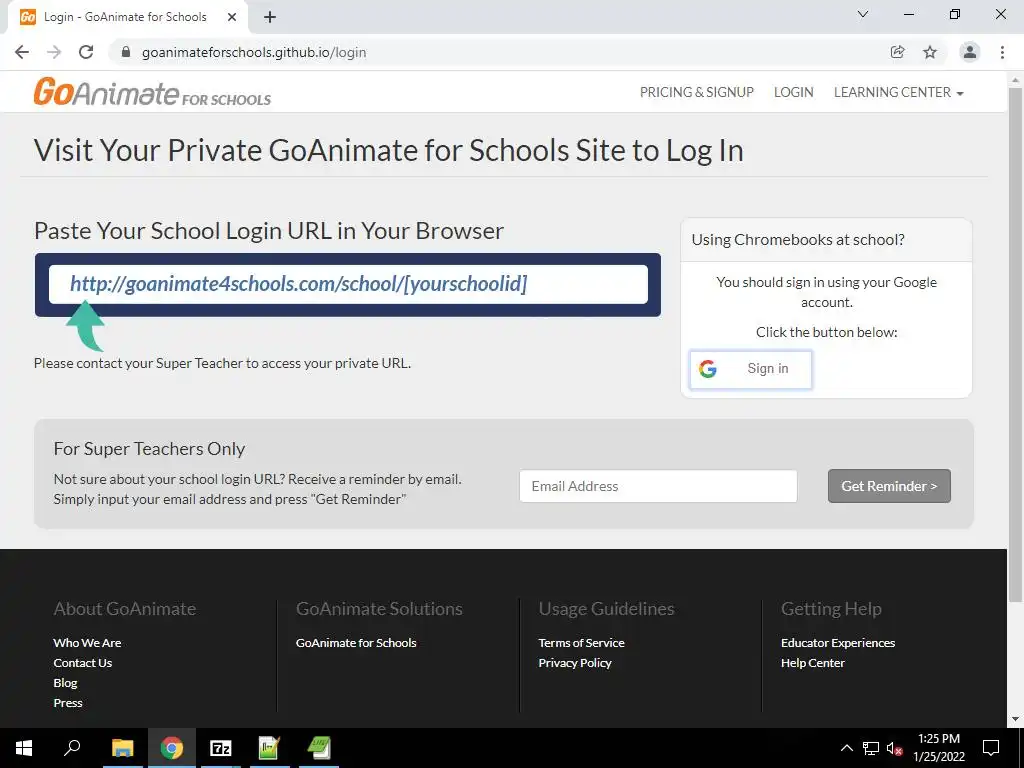Click the Google G logo on Sign in
Viewport: 1024px width, 768px height.
click(x=708, y=369)
